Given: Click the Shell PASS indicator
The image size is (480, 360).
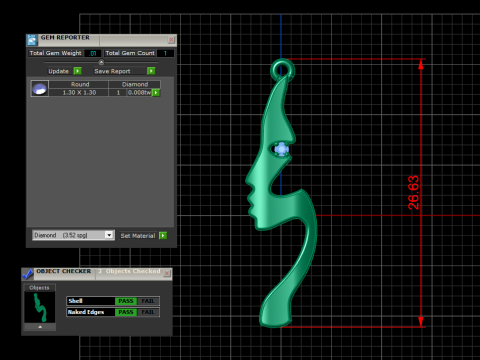Looking at the screenshot, I should coord(126,301).
